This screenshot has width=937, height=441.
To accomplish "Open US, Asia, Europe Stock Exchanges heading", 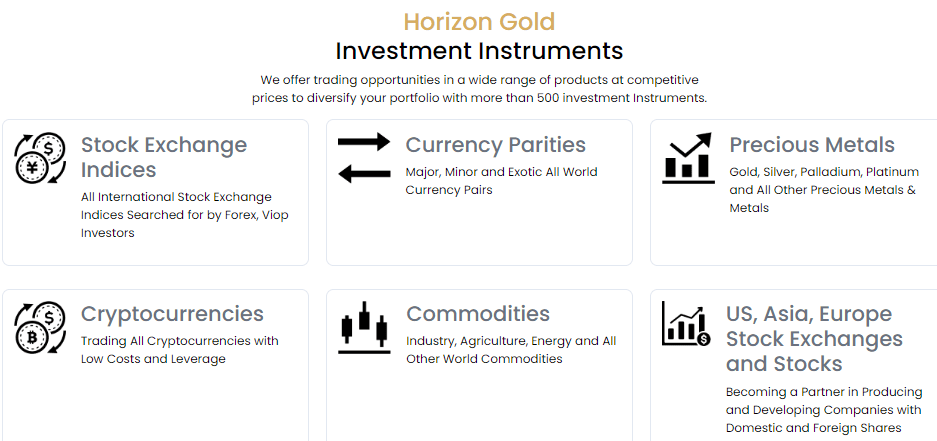I will (x=814, y=339).
